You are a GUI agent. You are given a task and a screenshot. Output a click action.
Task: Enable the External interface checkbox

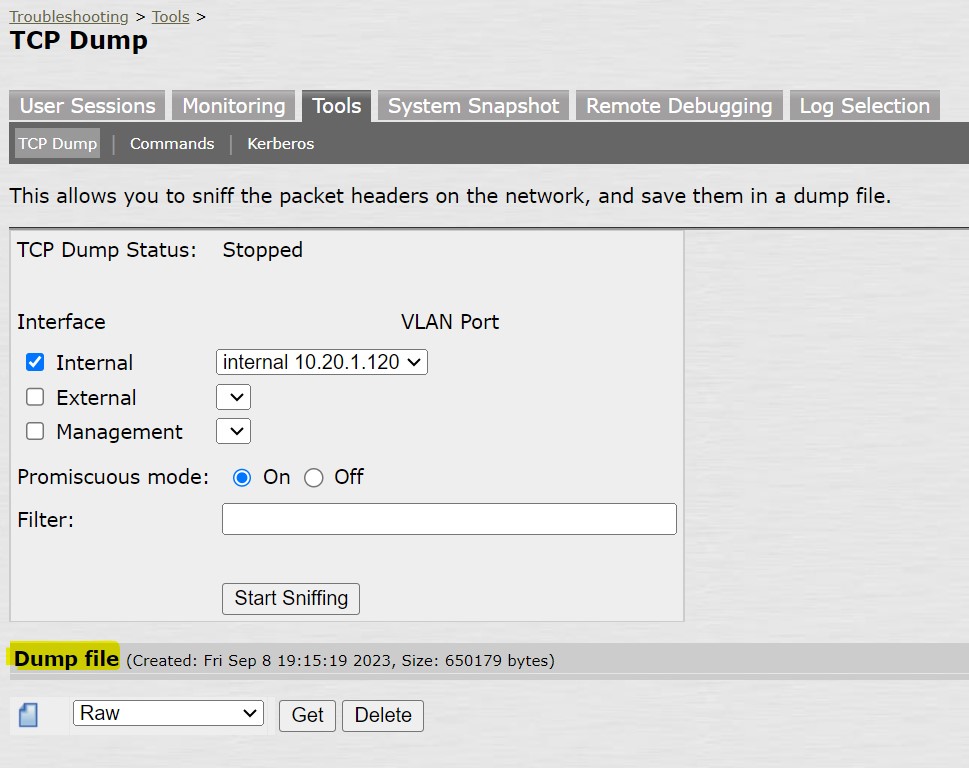(35, 397)
